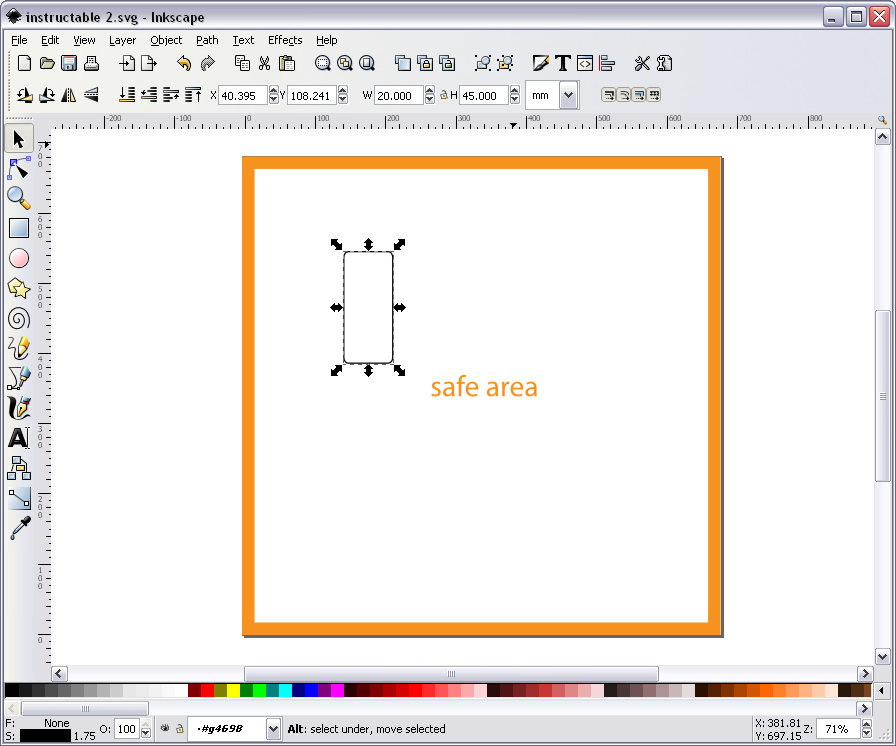The height and width of the screenshot is (746, 896).
Task: Select the Bezier pen tool
Action: [x=19, y=378]
